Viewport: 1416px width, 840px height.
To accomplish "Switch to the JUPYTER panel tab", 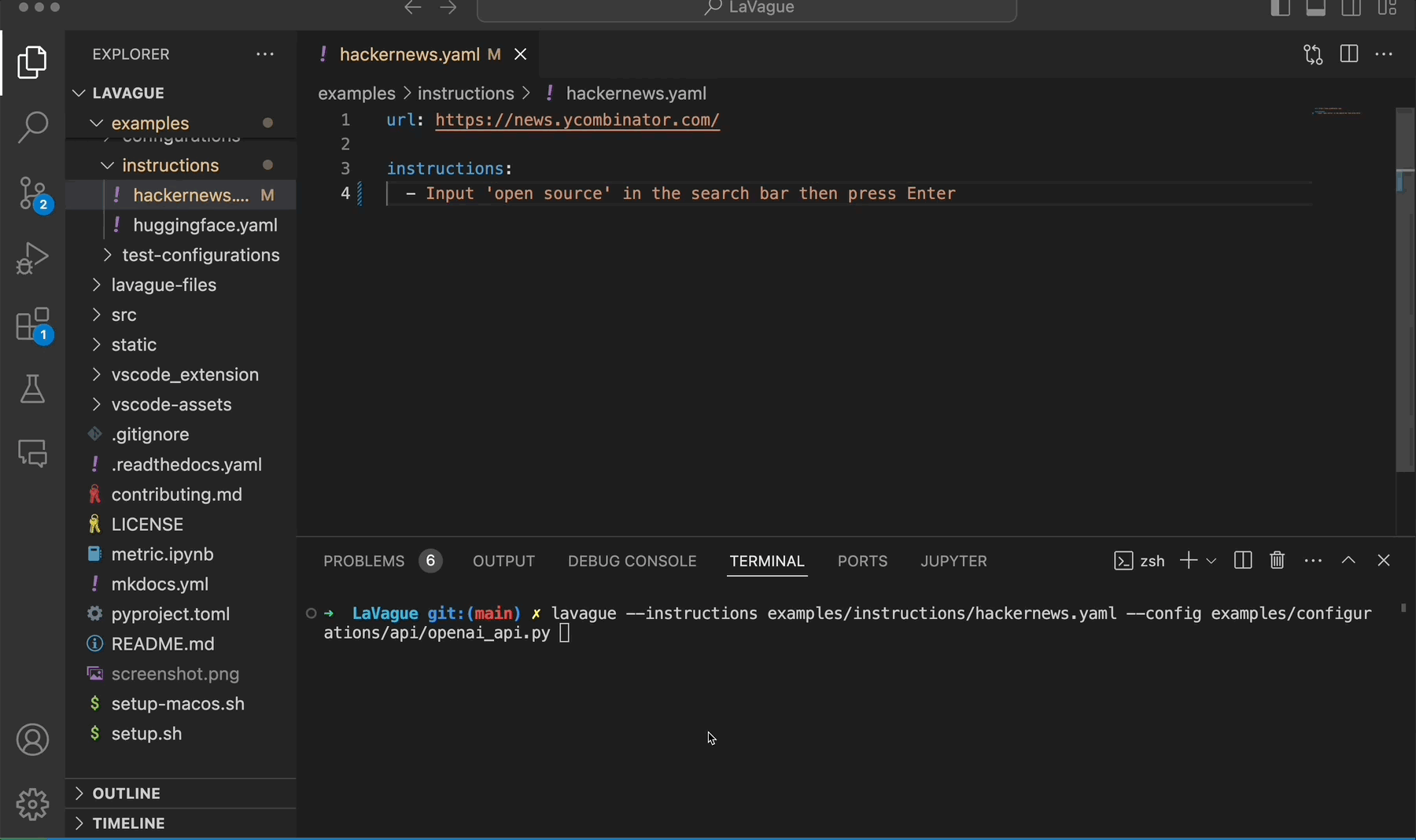I will point(953,561).
